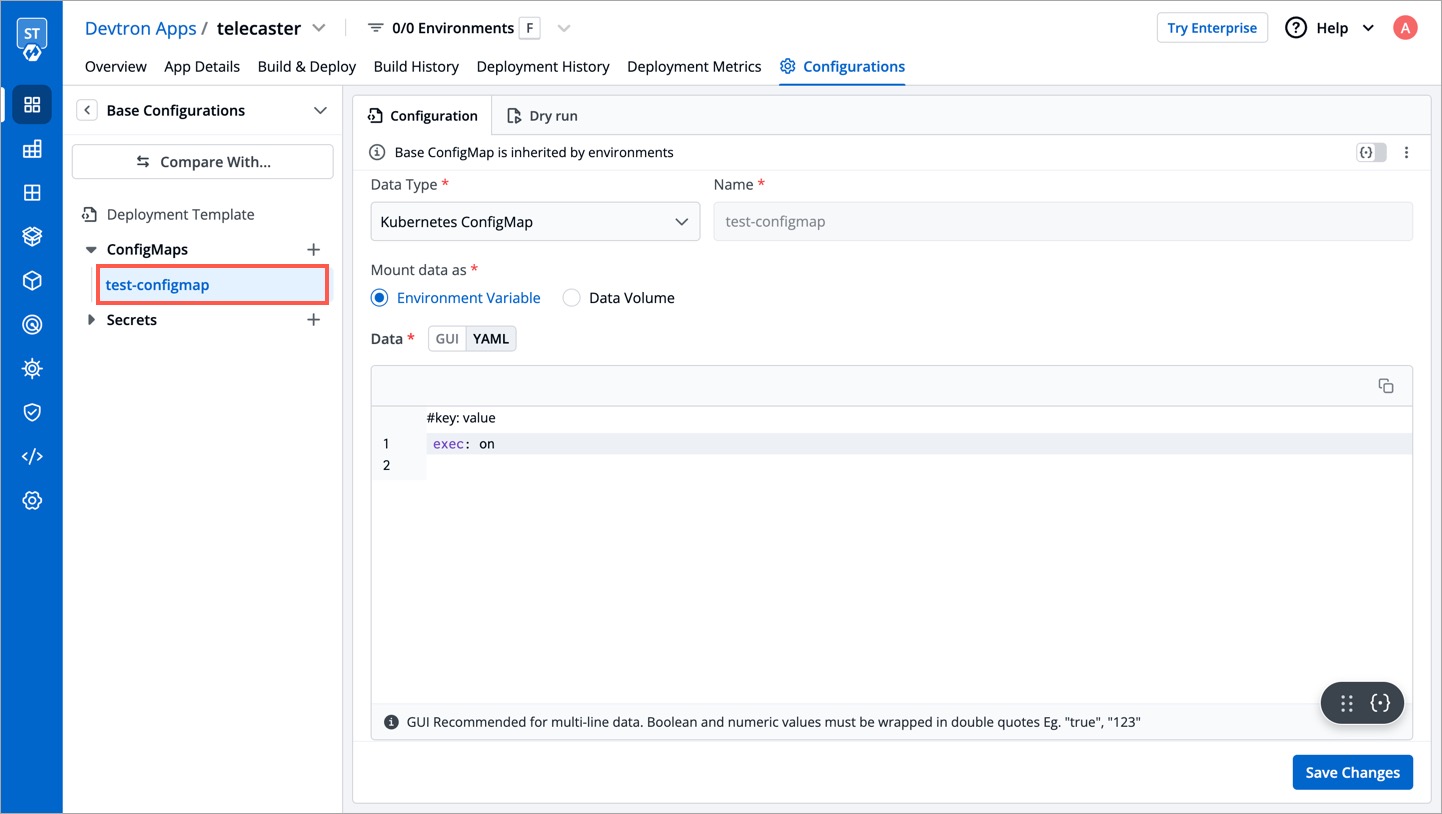
Task: Switch to the Dry run tab
Action: point(542,116)
